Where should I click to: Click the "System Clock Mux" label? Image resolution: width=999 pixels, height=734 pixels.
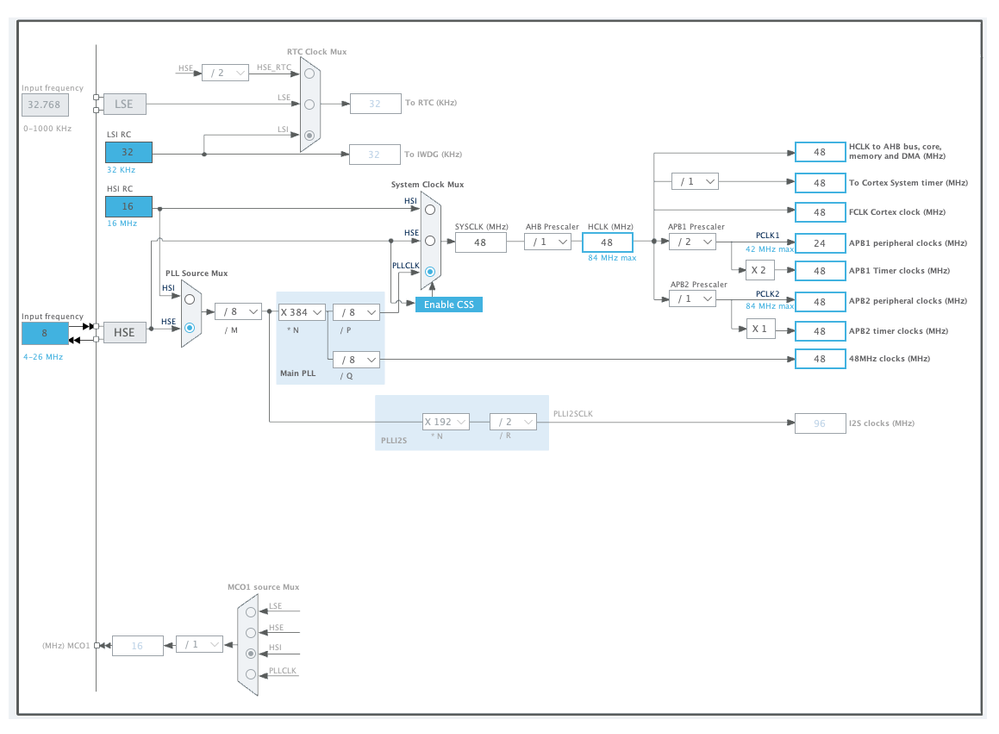[x=428, y=185]
